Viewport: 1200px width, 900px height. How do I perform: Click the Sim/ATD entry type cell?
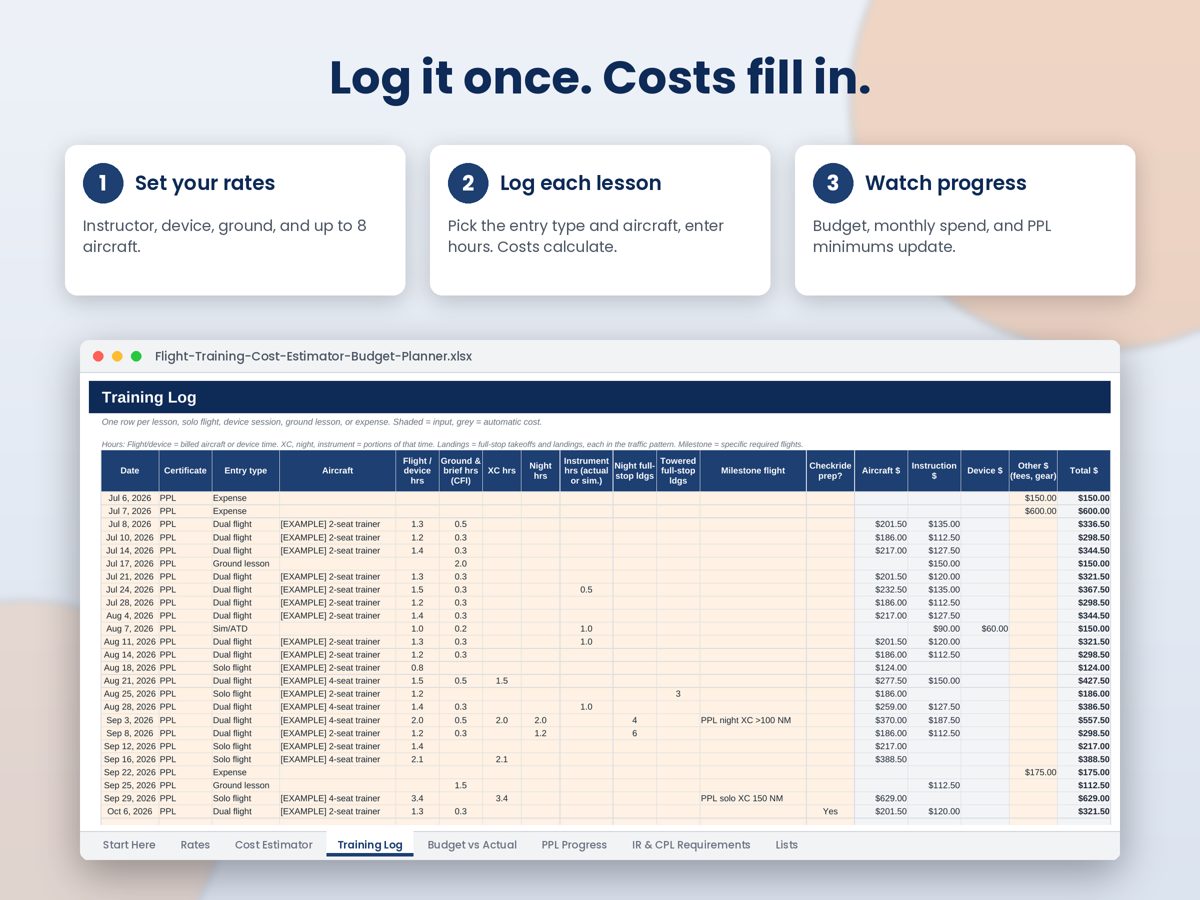click(245, 629)
